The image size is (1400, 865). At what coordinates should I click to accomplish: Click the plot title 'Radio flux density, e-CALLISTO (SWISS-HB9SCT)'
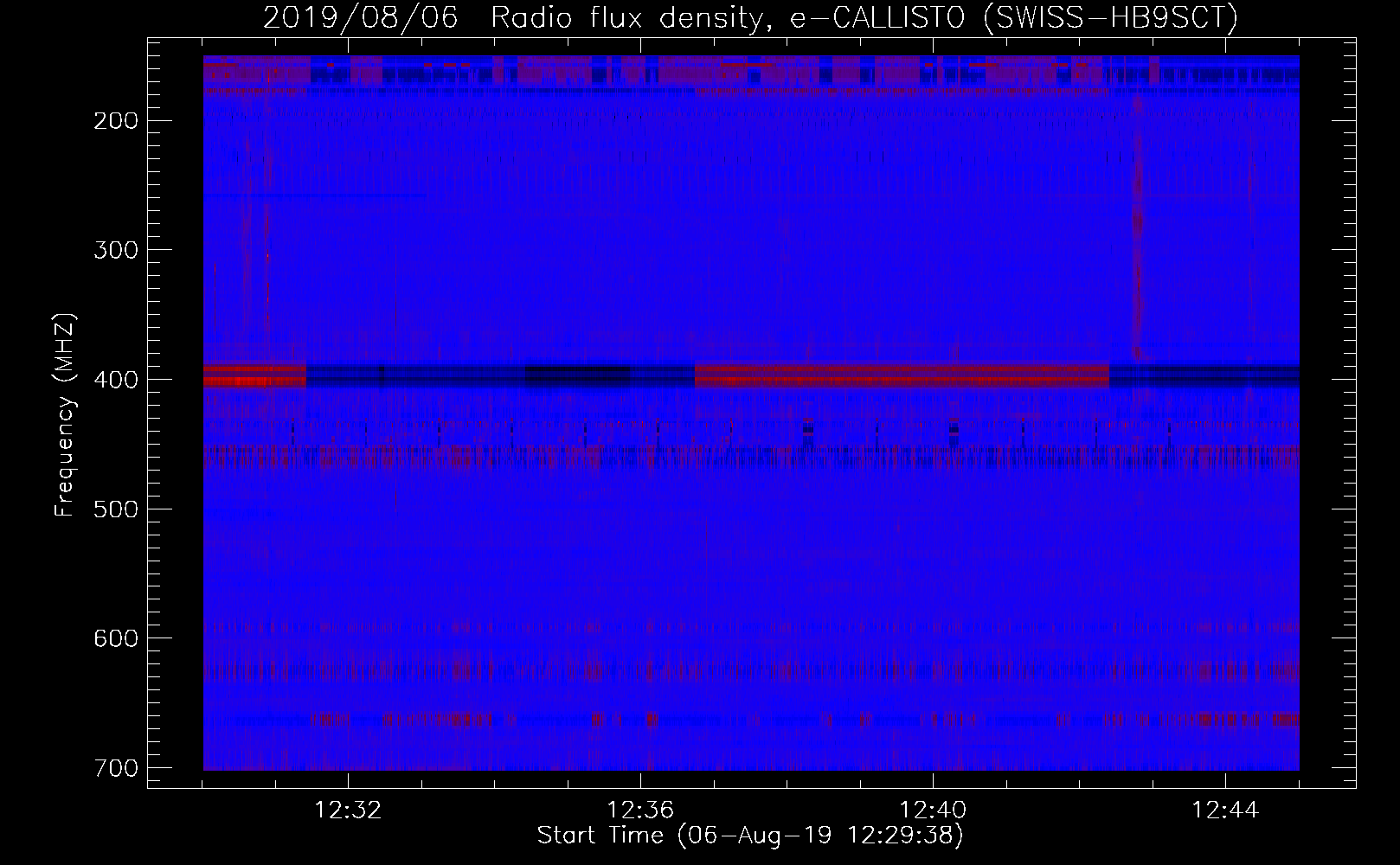[864, 18]
